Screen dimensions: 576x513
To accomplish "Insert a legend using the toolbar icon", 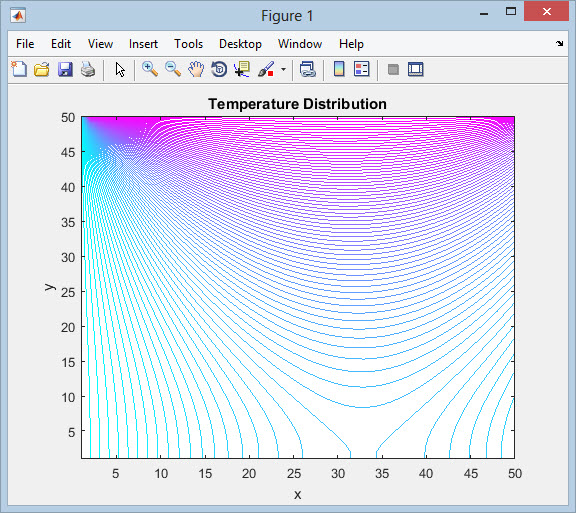I will [361, 69].
